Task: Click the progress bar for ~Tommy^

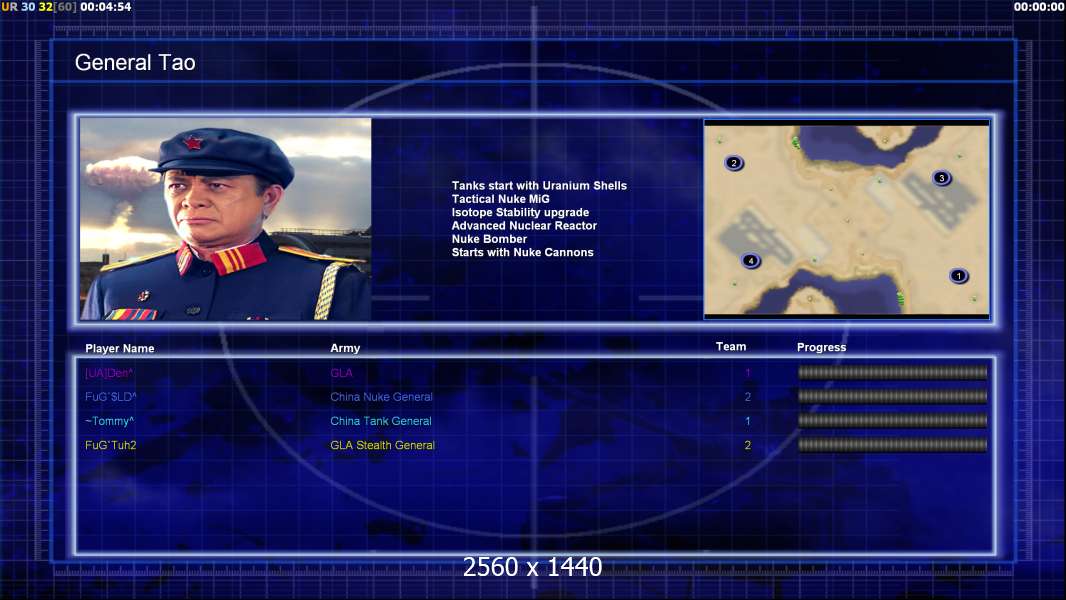Action: coord(892,421)
